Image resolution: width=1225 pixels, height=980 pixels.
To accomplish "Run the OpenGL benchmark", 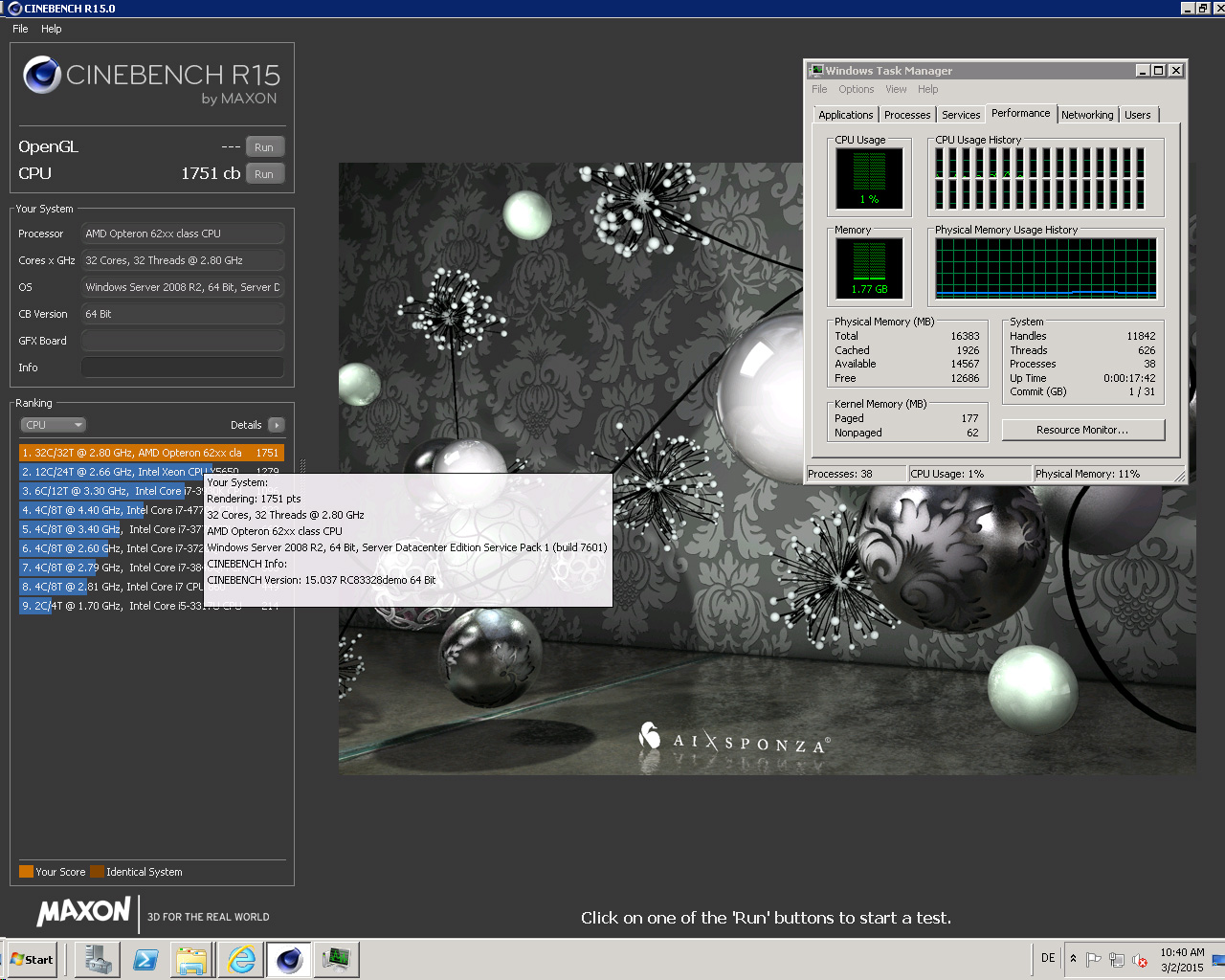I will 264,147.
